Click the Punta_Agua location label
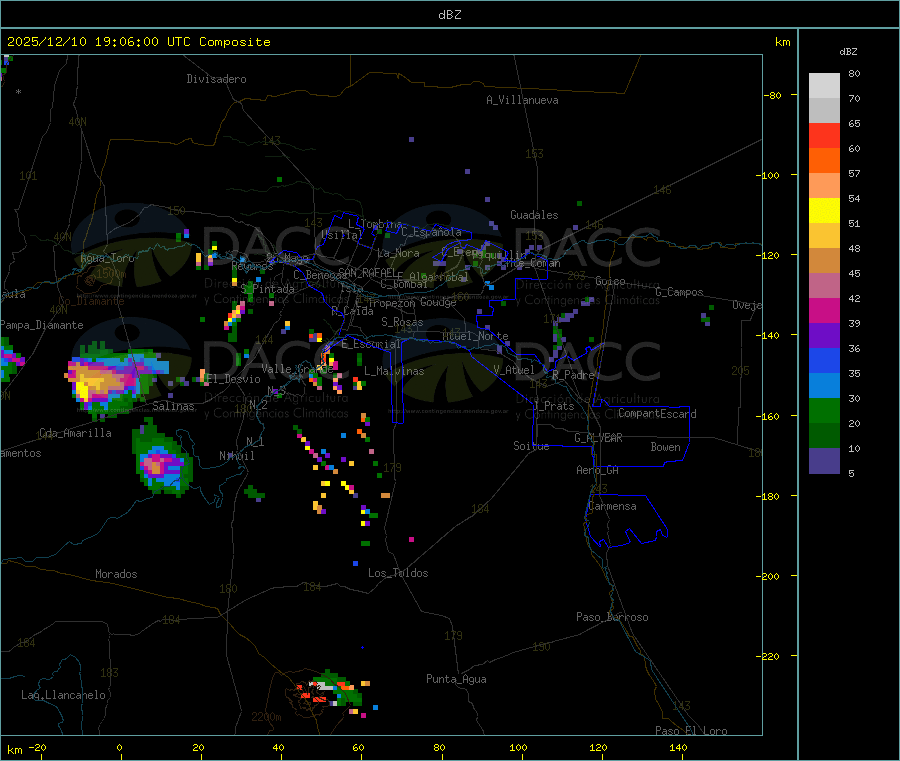 click(x=456, y=679)
